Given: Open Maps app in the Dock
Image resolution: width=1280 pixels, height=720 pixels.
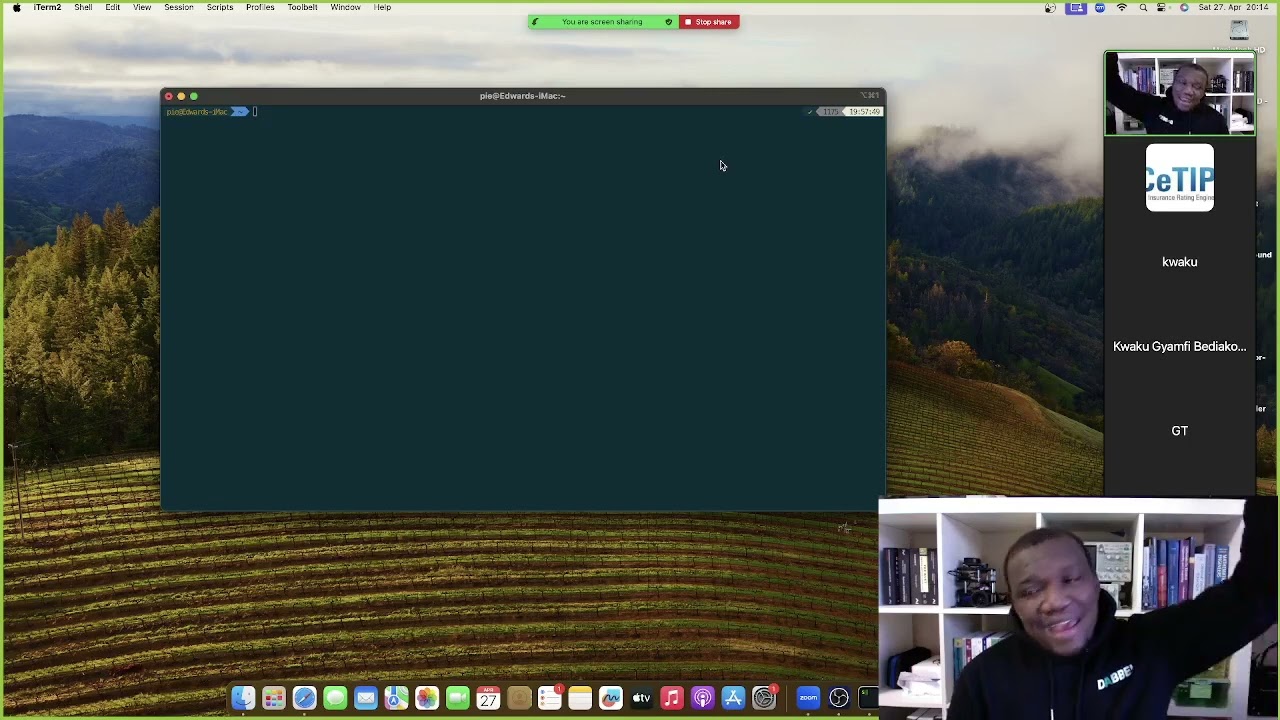Looking at the screenshot, I should 396,698.
